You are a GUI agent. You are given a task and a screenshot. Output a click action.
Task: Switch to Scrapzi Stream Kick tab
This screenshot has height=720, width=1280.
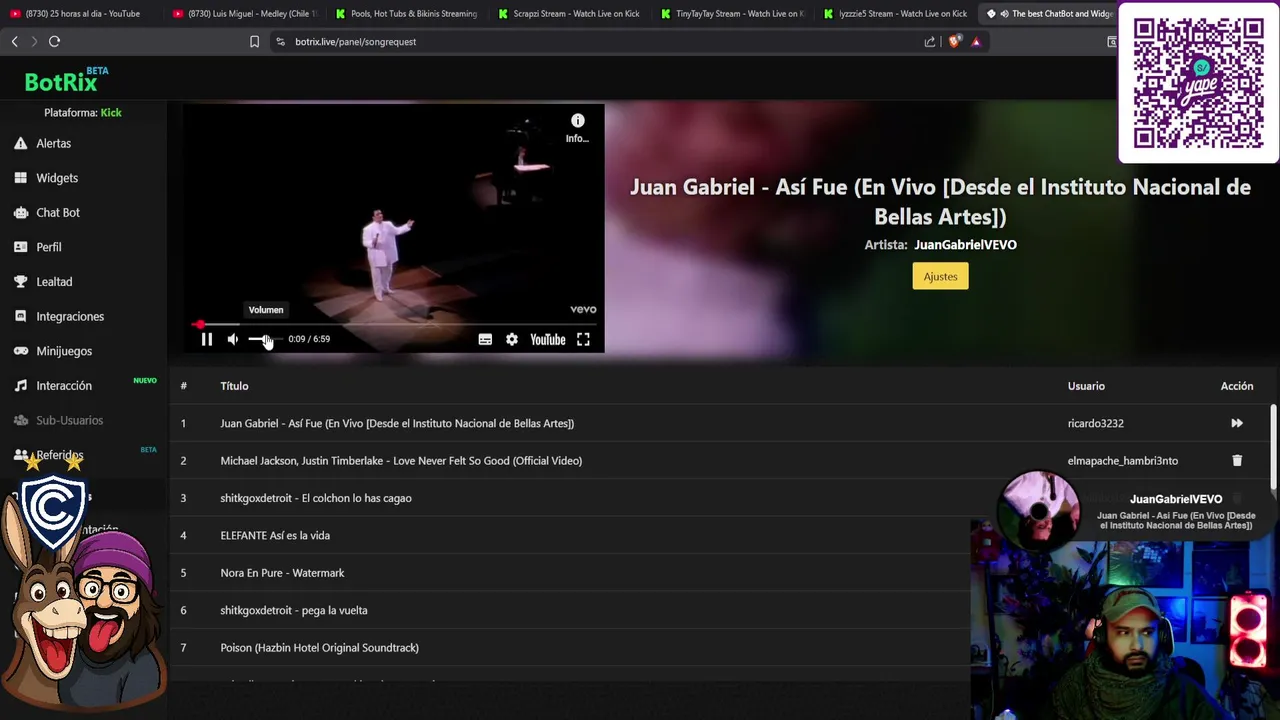coord(568,14)
